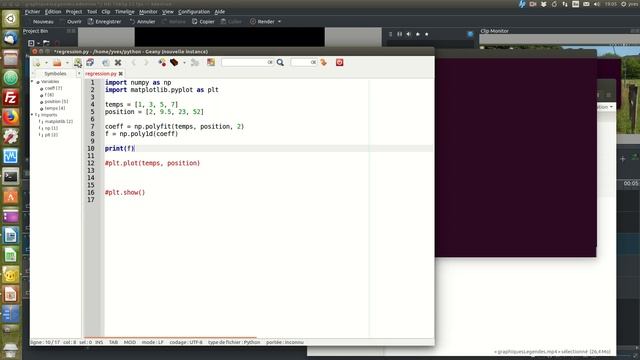Click Annuler button in Kdenlive toolbar
This screenshot has width=640, height=360.
[x=142, y=22]
